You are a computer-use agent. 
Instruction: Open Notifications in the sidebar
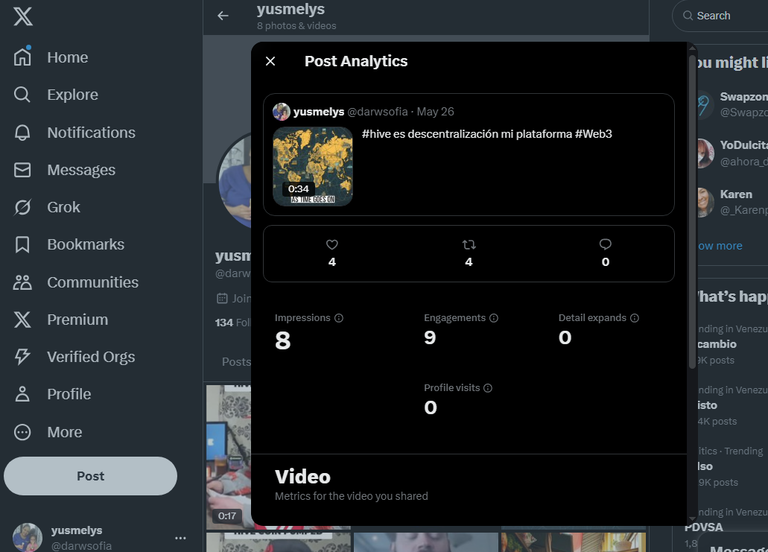pyautogui.click(x=74, y=132)
